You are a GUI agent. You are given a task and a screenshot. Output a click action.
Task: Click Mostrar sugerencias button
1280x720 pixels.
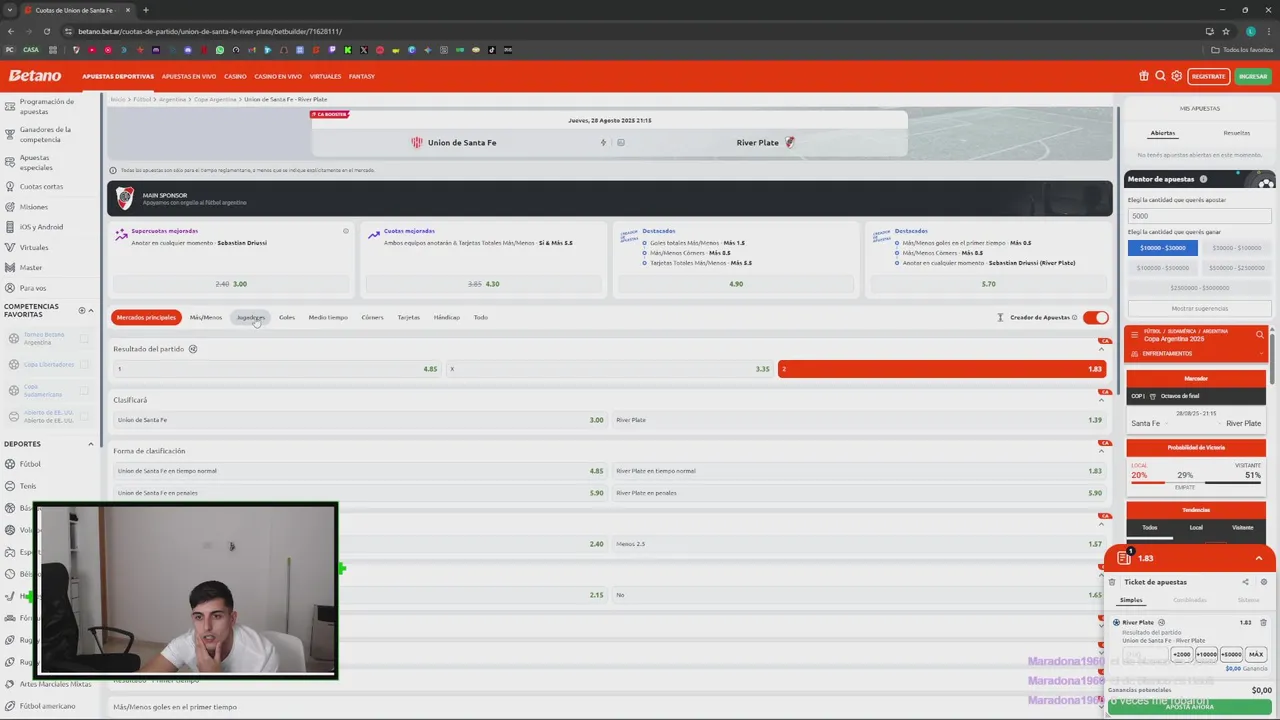[x=1200, y=308]
